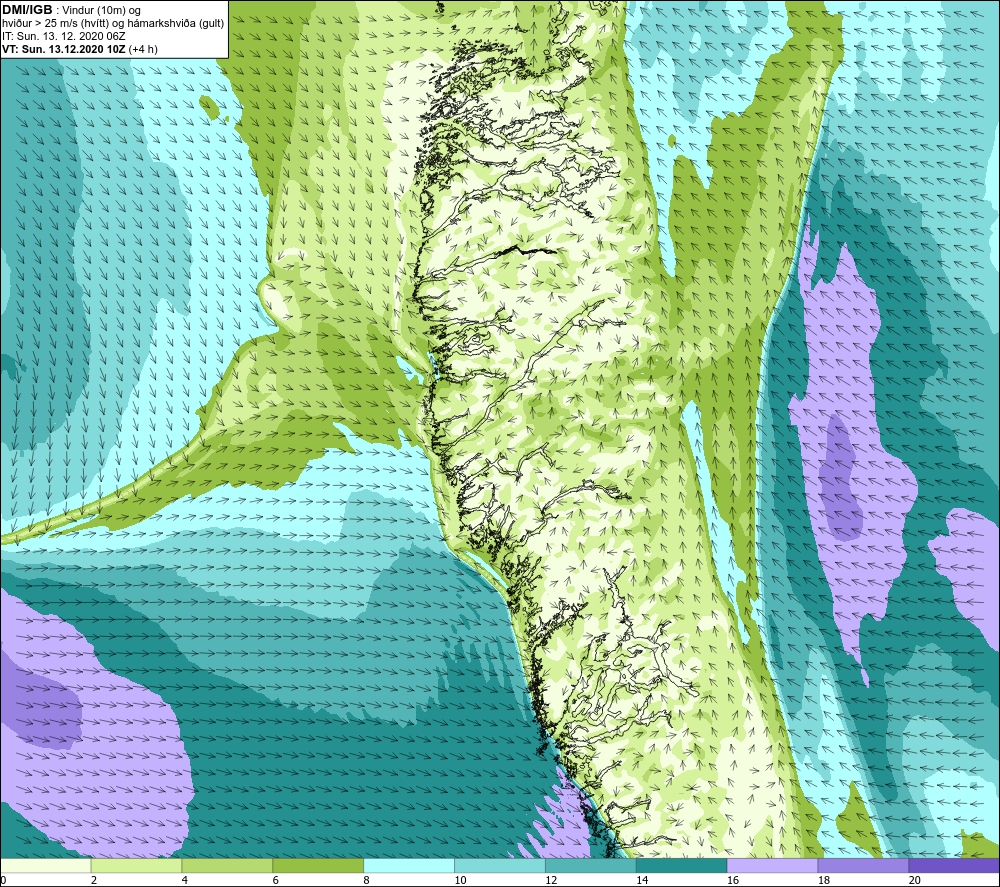Click the legend scale value 14

pyautogui.click(x=642, y=880)
